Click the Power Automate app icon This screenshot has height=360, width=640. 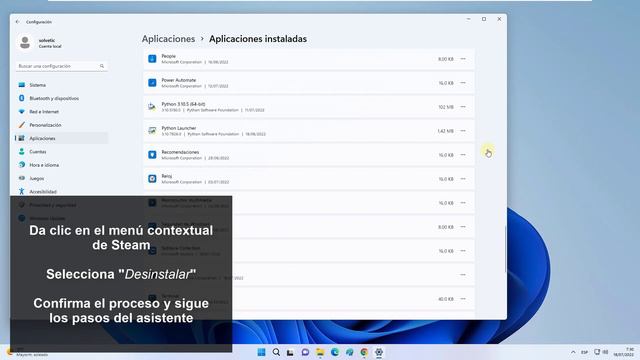152,83
